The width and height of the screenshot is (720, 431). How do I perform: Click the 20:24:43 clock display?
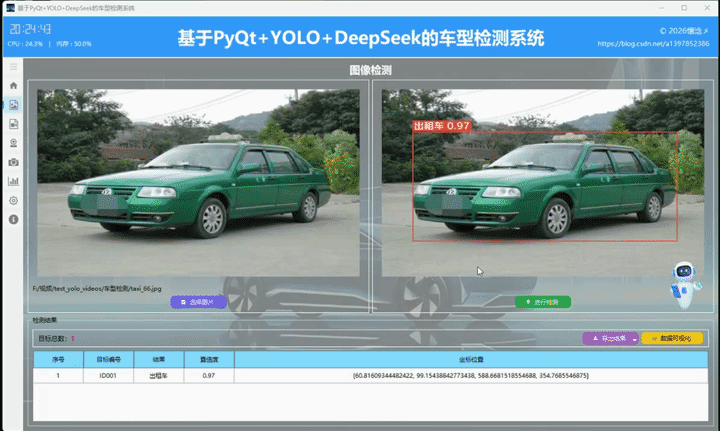(30, 29)
